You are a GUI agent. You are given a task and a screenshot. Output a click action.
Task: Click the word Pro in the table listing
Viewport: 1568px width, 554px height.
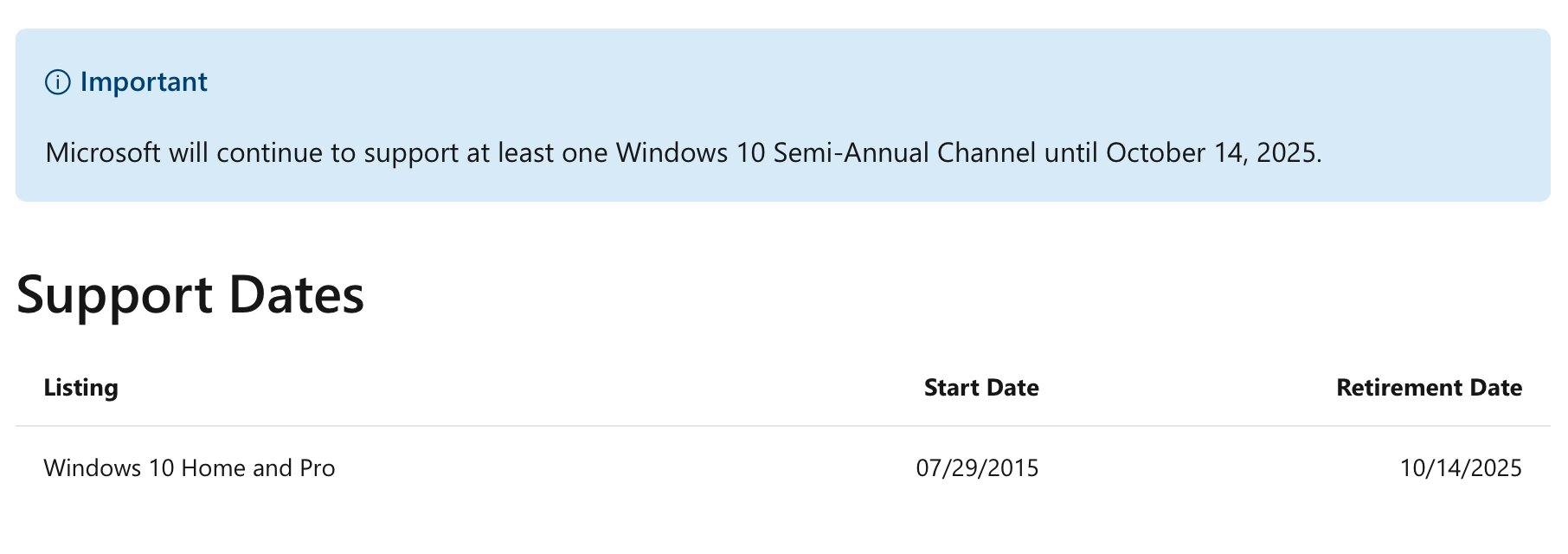pos(317,468)
